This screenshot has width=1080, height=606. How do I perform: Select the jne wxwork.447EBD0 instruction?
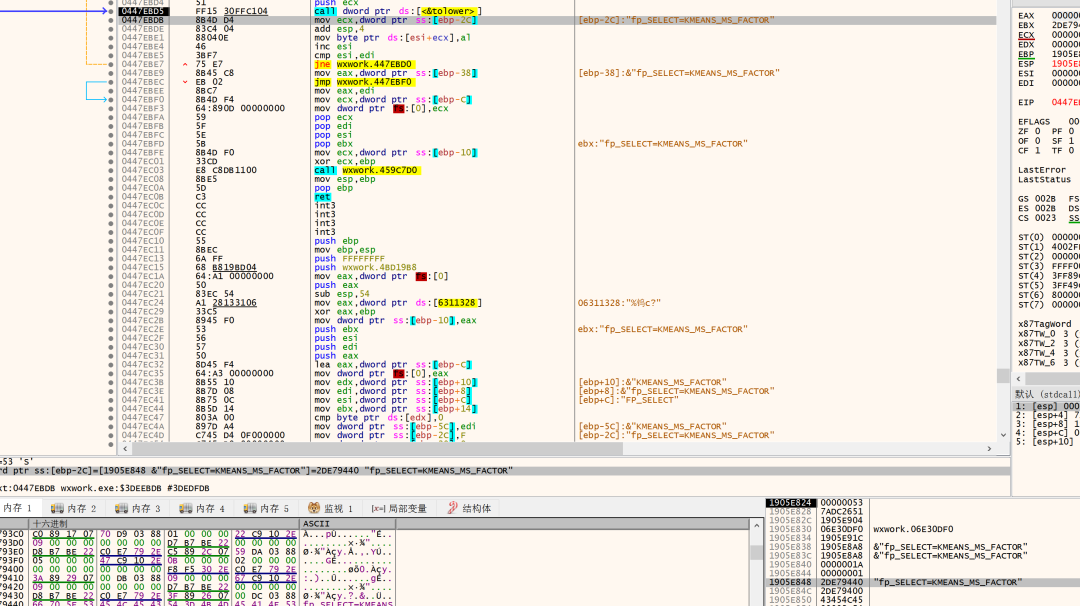(x=363, y=64)
